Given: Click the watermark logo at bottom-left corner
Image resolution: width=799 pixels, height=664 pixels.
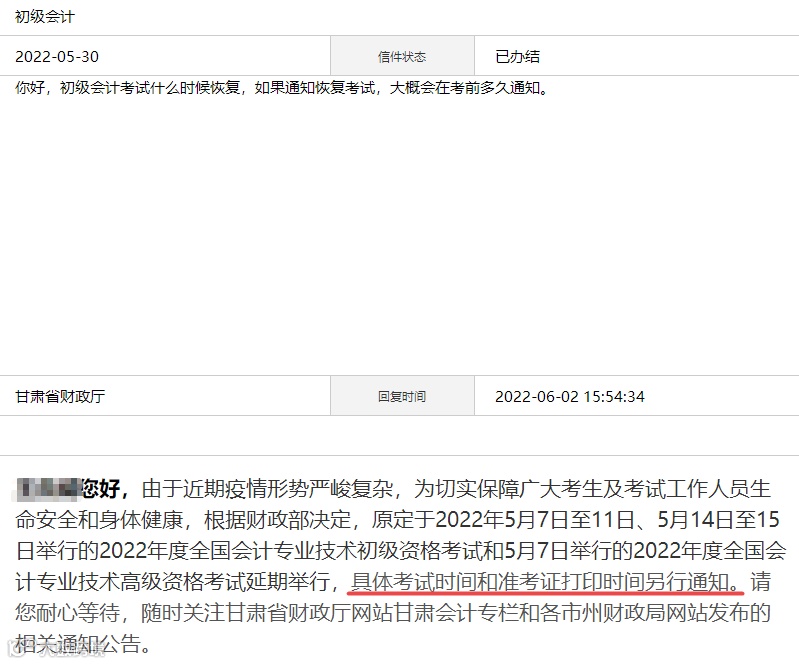Looking at the screenshot, I should click(56, 648).
